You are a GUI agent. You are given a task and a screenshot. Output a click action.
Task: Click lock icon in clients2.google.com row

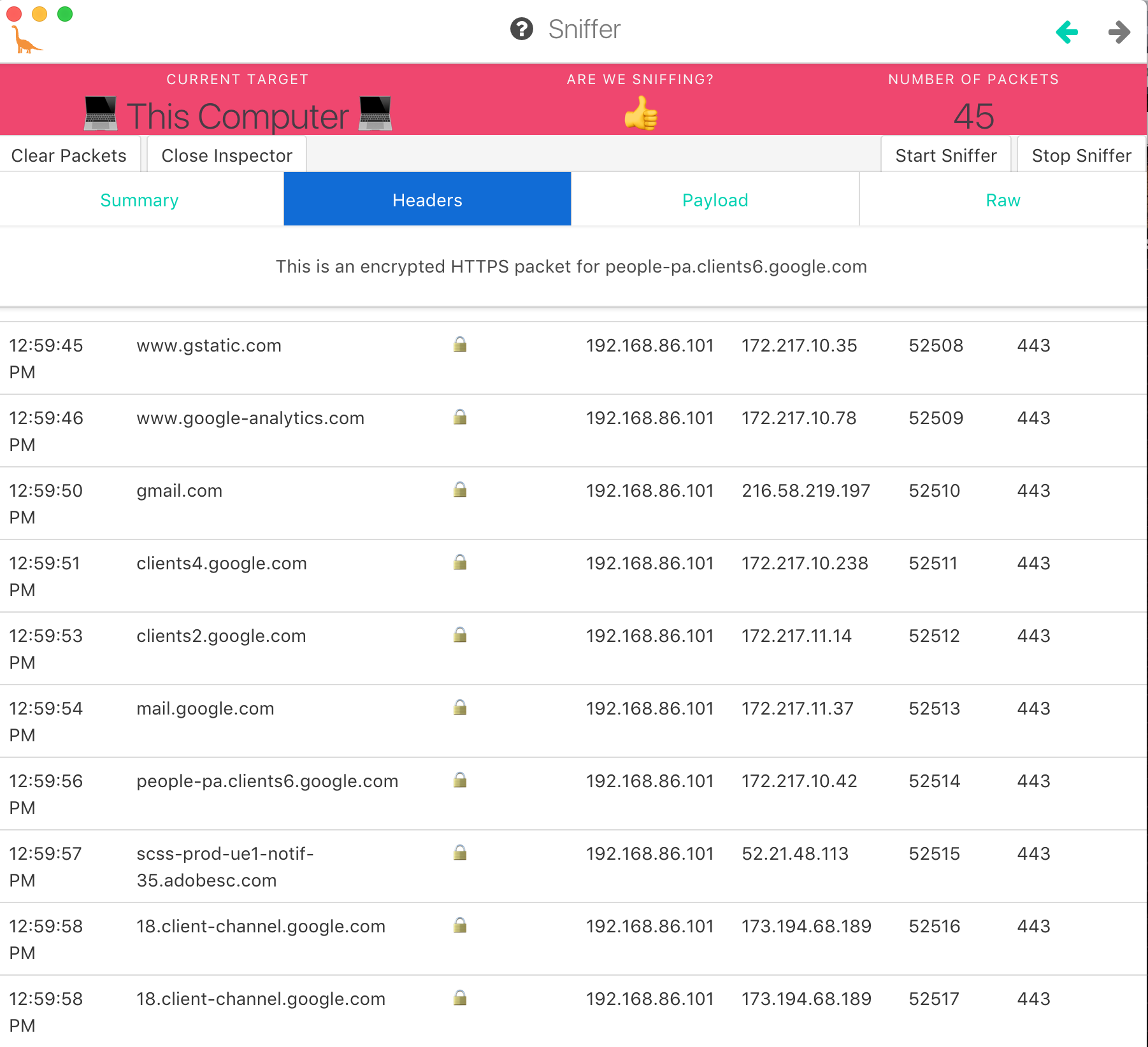tap(460, 635)
